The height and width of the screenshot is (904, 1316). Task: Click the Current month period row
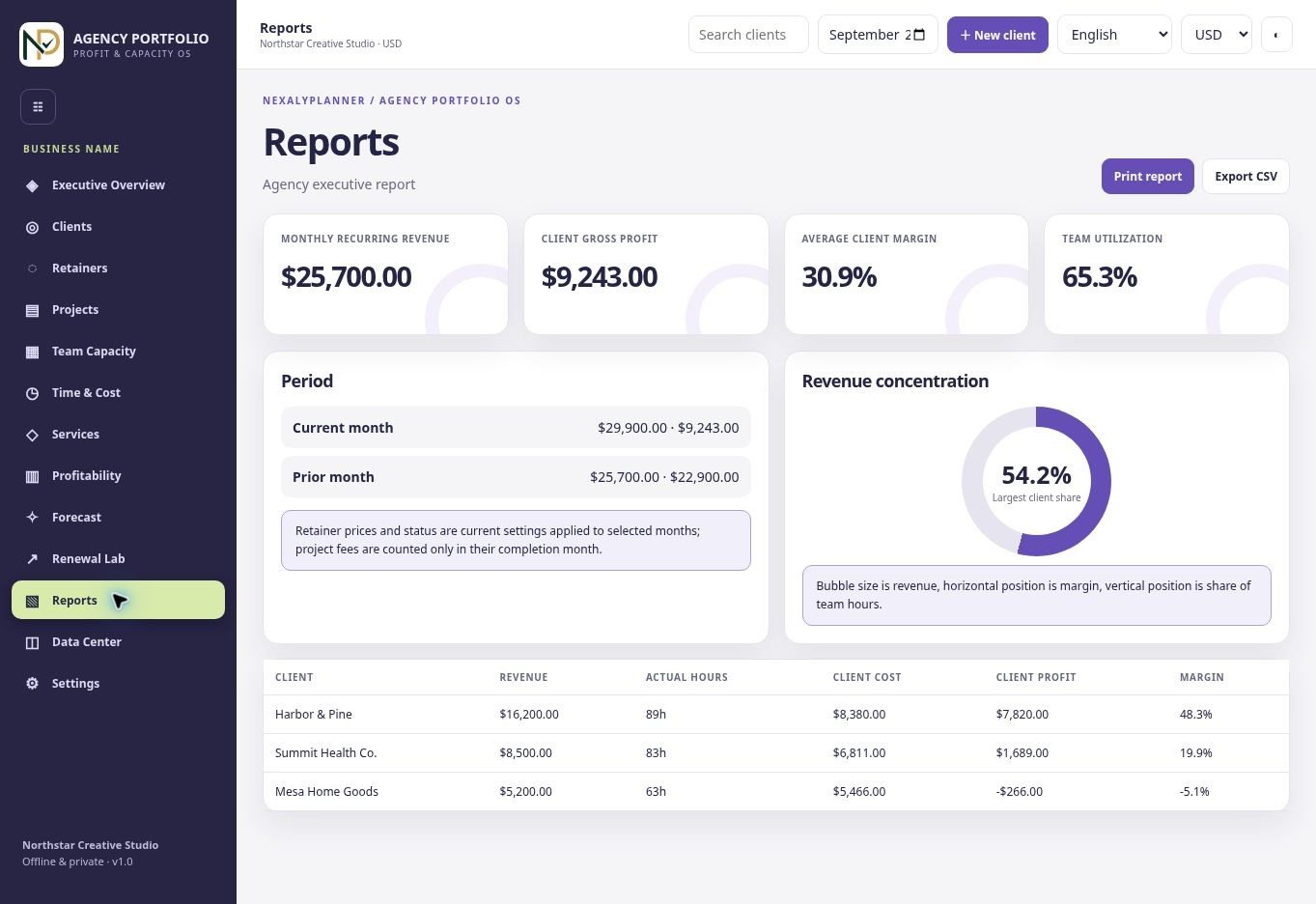(516, 428)
